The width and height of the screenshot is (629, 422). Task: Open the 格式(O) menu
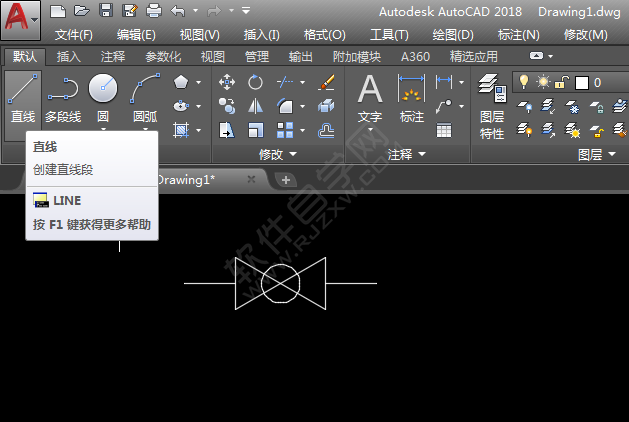(325, 35)
